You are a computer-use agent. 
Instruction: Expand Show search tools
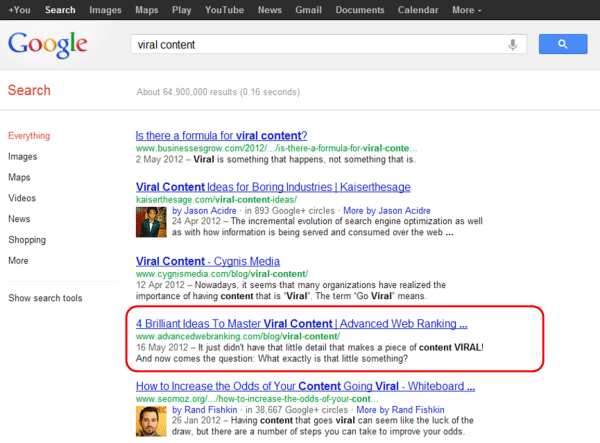coord(45,298)
